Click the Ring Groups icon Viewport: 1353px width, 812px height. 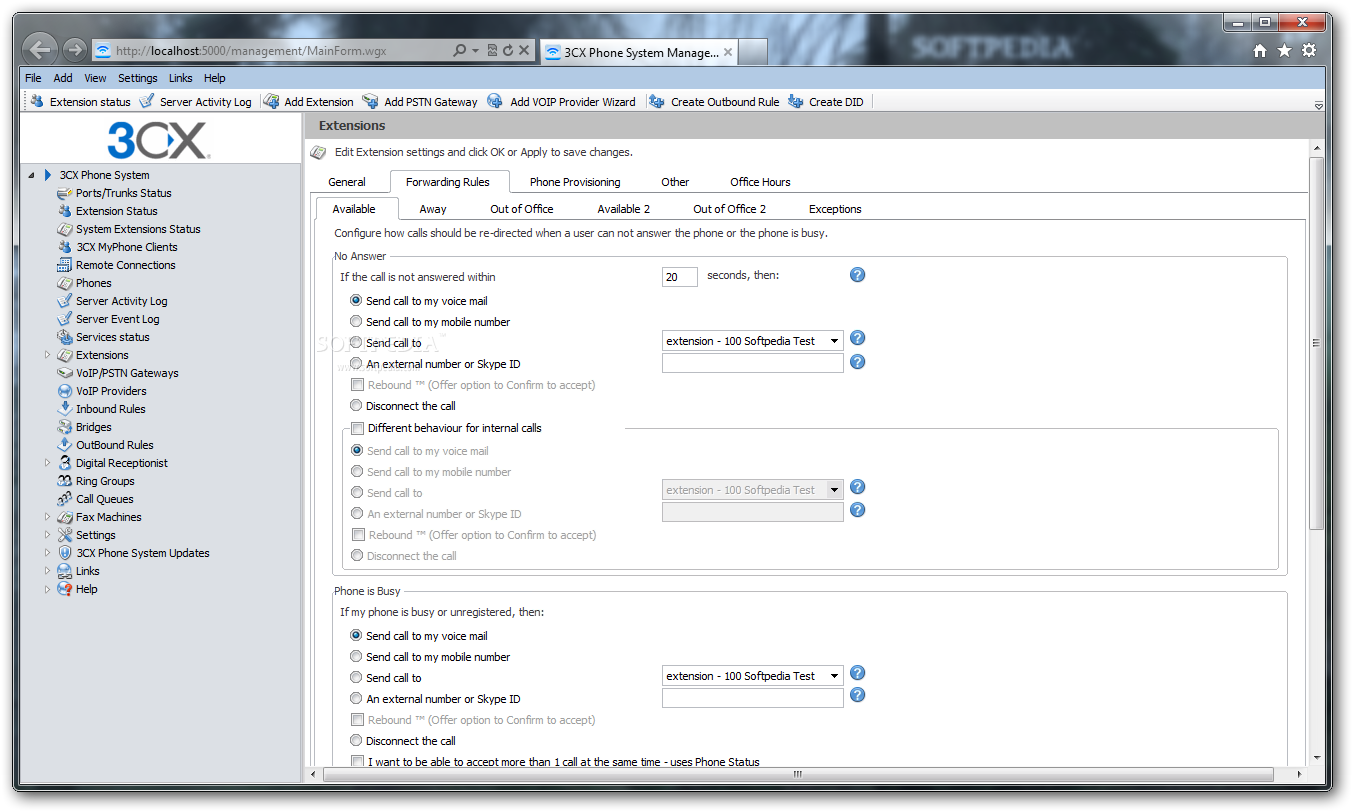65,481
